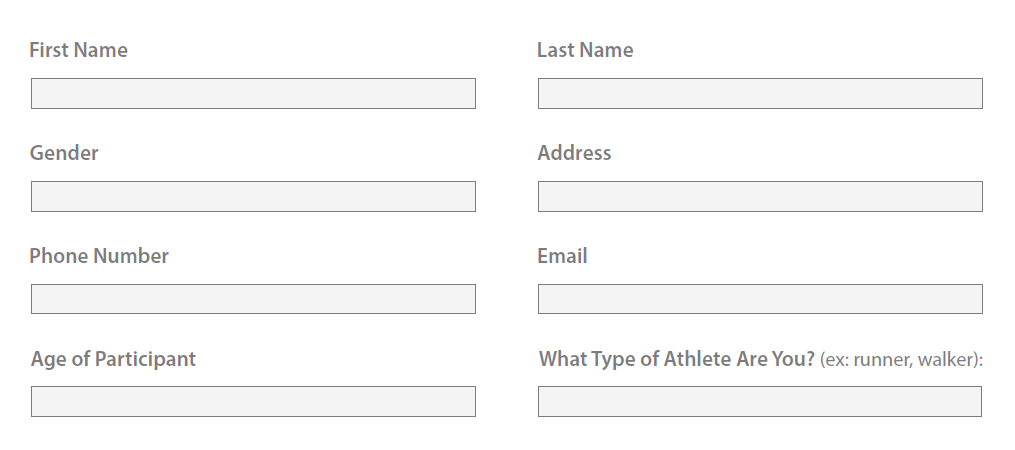This screenshot has height=450, width=1015.
Task: Click the "(ex: runner, walker)" hint text
Action: [x=901, y=360]
